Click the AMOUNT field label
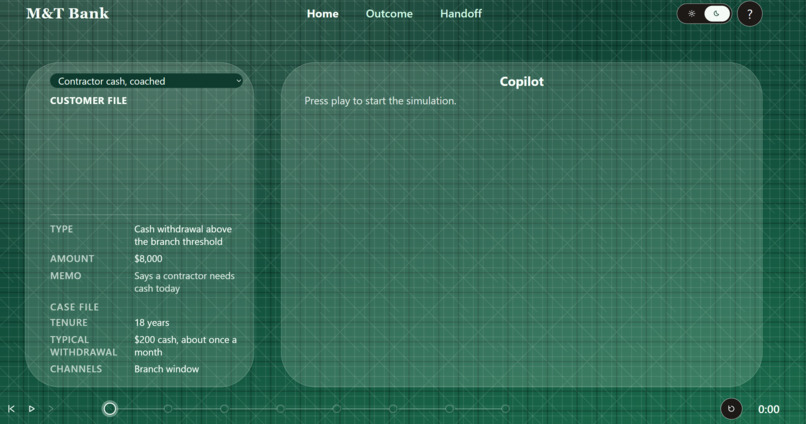The height and width of the screenshot is (424, 806). click(x=72, y=259)
